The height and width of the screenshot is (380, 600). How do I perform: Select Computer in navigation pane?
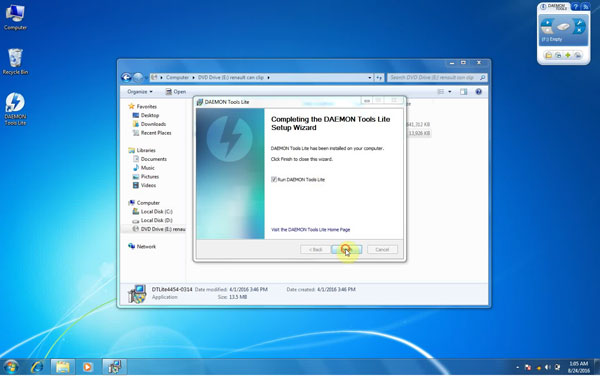pyautogui.click(x=148, y=203)
